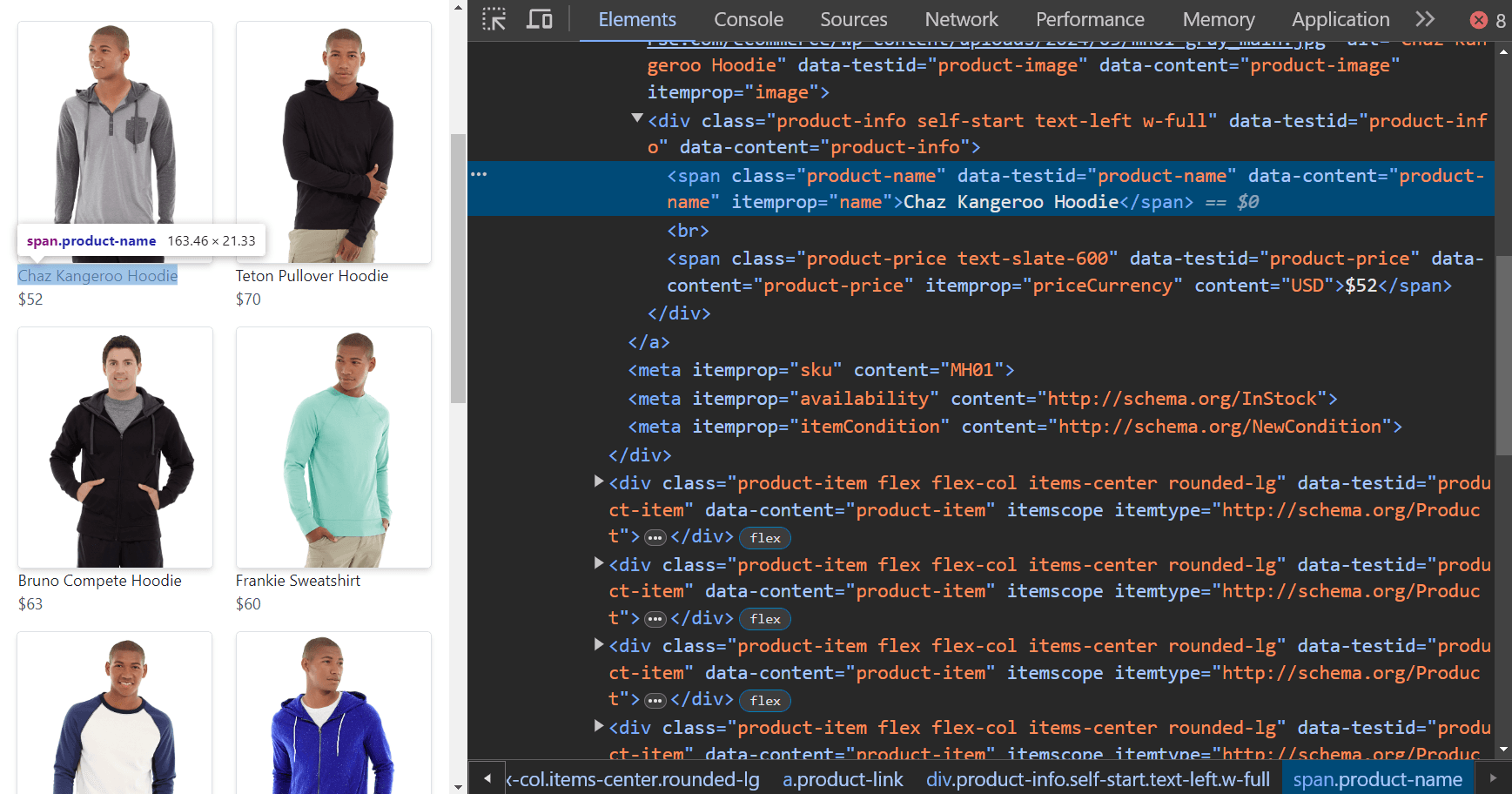Expand the third collapsed product-item div

click(599, 644)
